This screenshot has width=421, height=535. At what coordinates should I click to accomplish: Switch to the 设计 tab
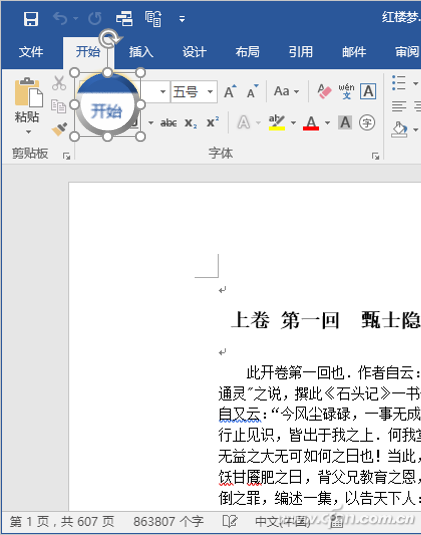[194, 52]
